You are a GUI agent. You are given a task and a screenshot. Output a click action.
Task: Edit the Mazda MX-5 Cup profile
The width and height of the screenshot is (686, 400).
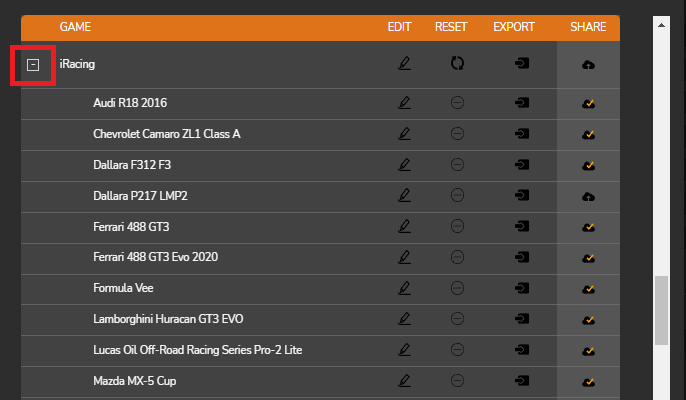coord(404,381)
